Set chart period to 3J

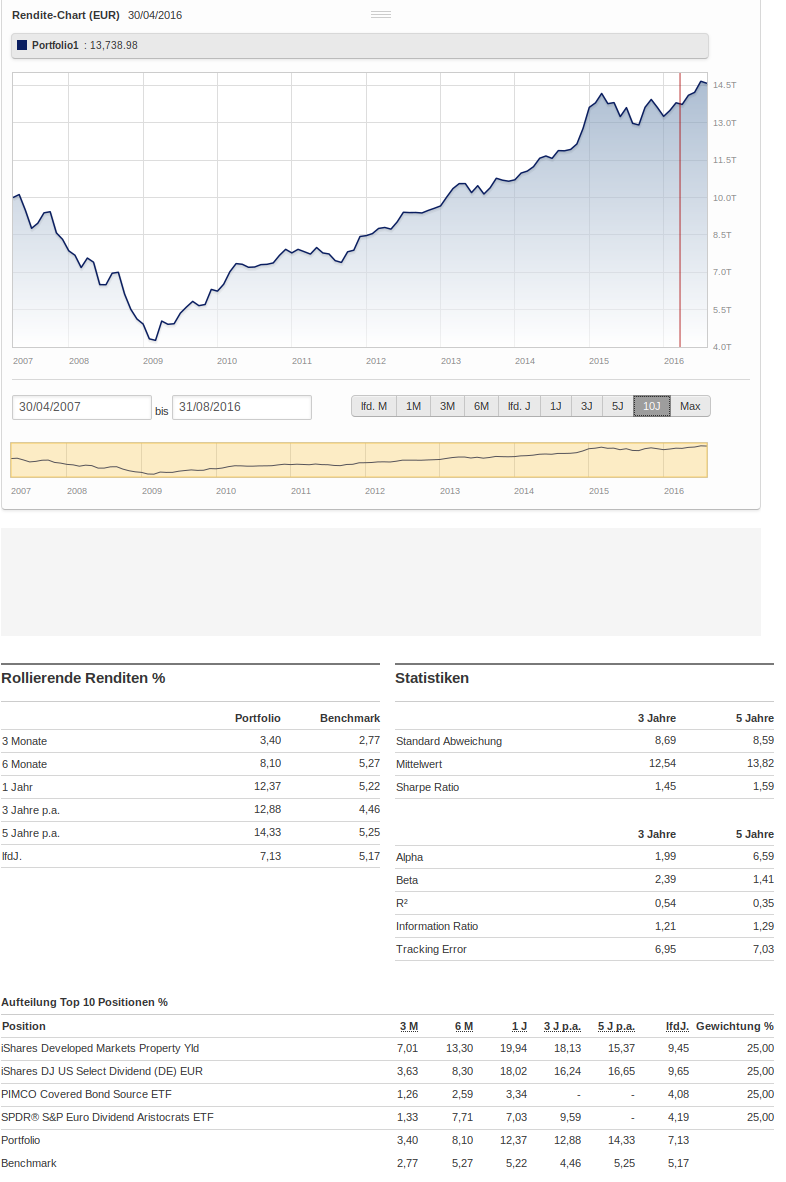[587, 406]
